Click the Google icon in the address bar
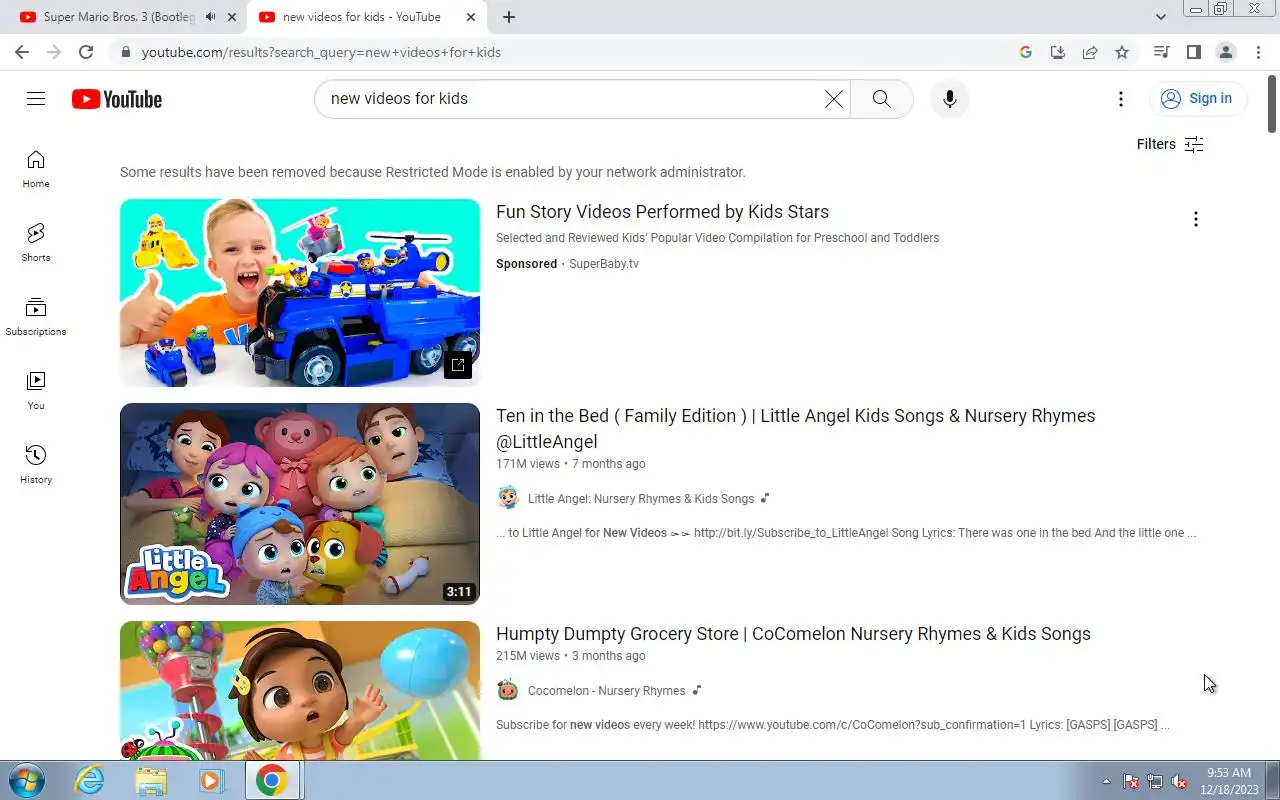Image resolution: width=1280 pixels, height=800 pixels. point(1026,52)
